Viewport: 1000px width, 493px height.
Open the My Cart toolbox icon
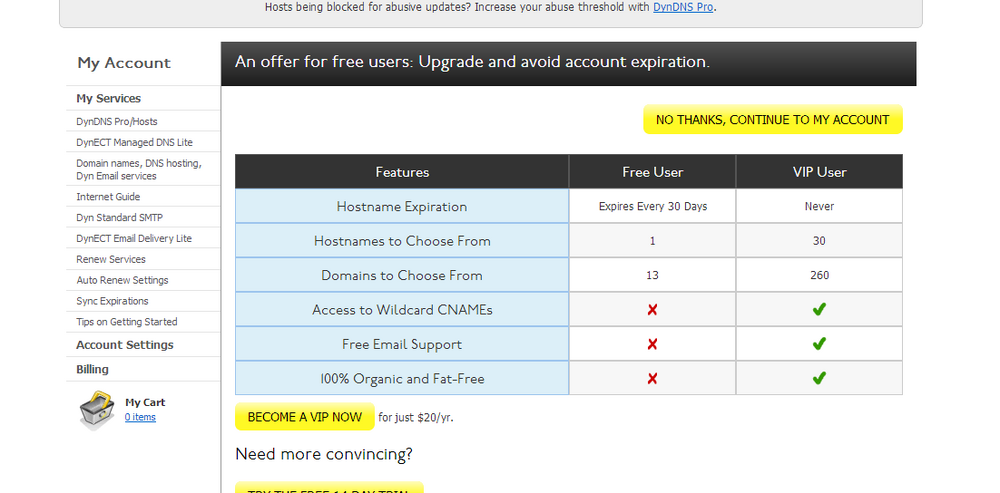coord(97,410)
